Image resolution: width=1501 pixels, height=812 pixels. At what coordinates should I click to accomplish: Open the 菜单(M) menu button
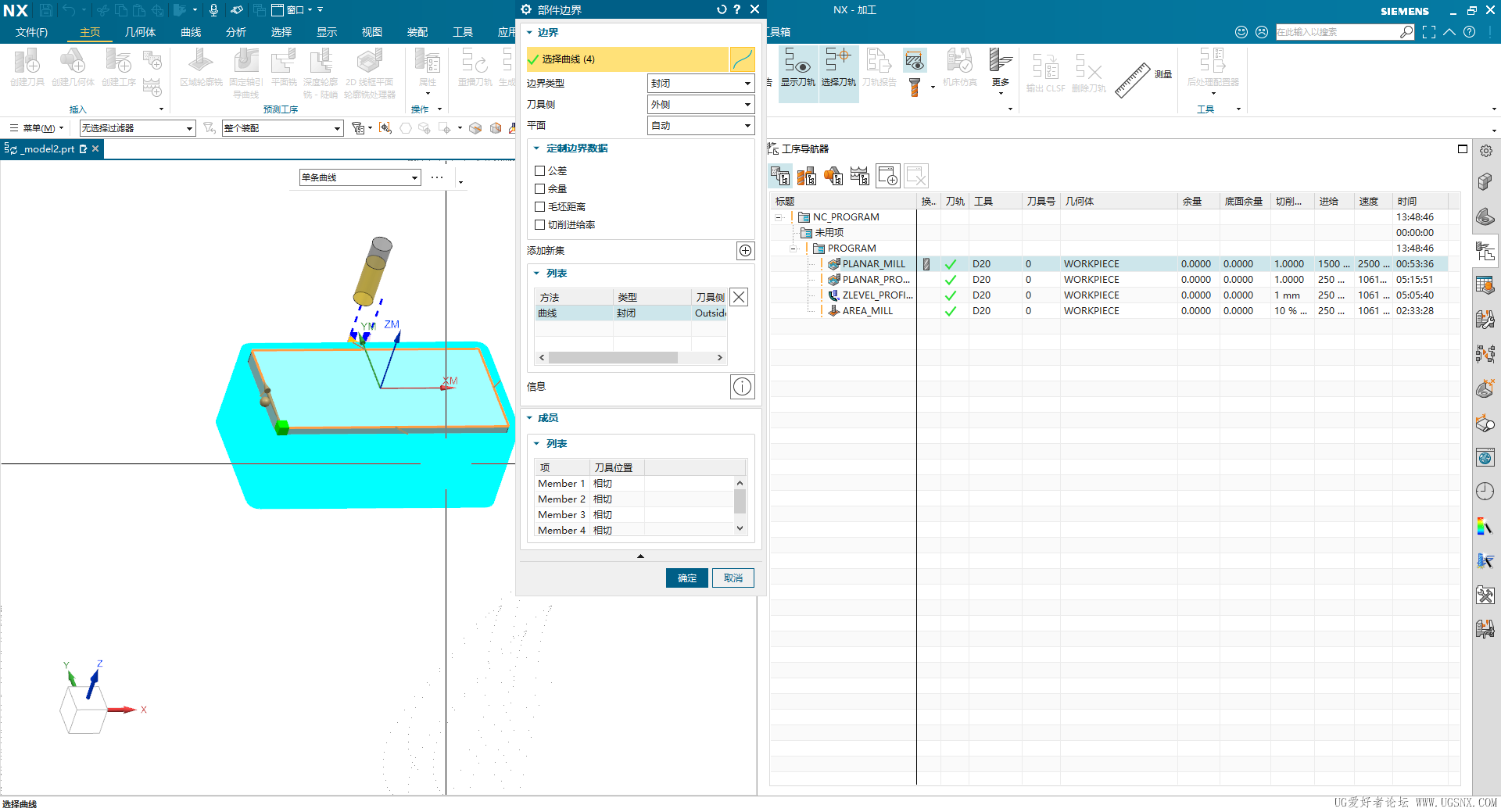point(37,128)
